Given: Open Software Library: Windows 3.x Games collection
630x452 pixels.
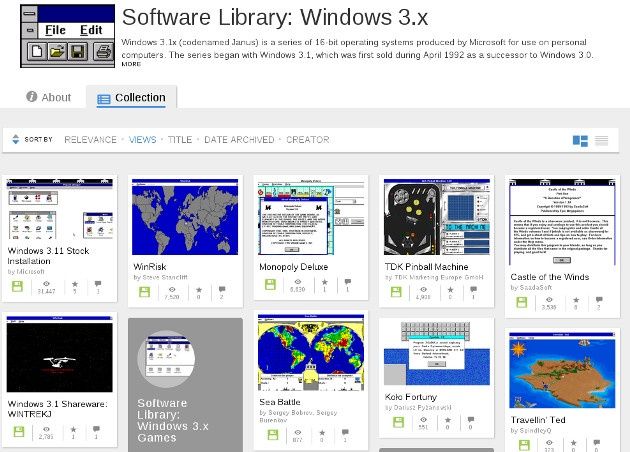Looking at the screenshot, I should point(185,385).
